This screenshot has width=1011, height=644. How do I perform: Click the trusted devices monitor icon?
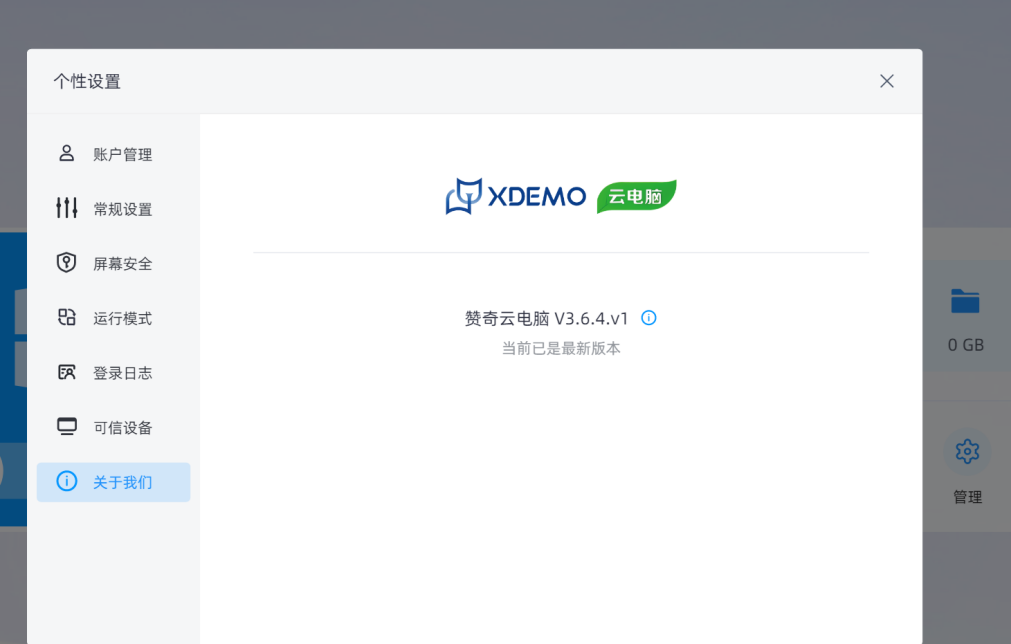[x=66, y=427]
